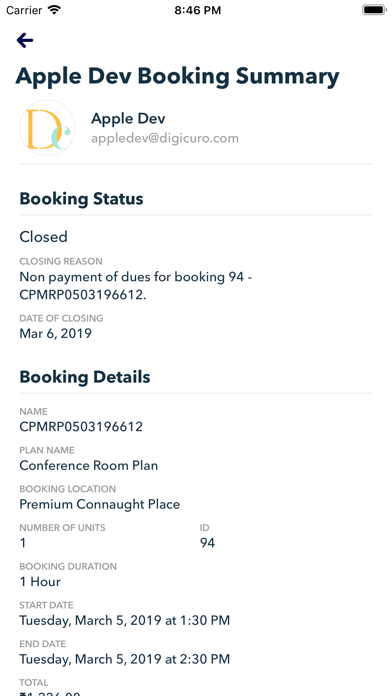Select the 1 Hour booking duration
Screen dimensions: 392x696
pos(40,581)
